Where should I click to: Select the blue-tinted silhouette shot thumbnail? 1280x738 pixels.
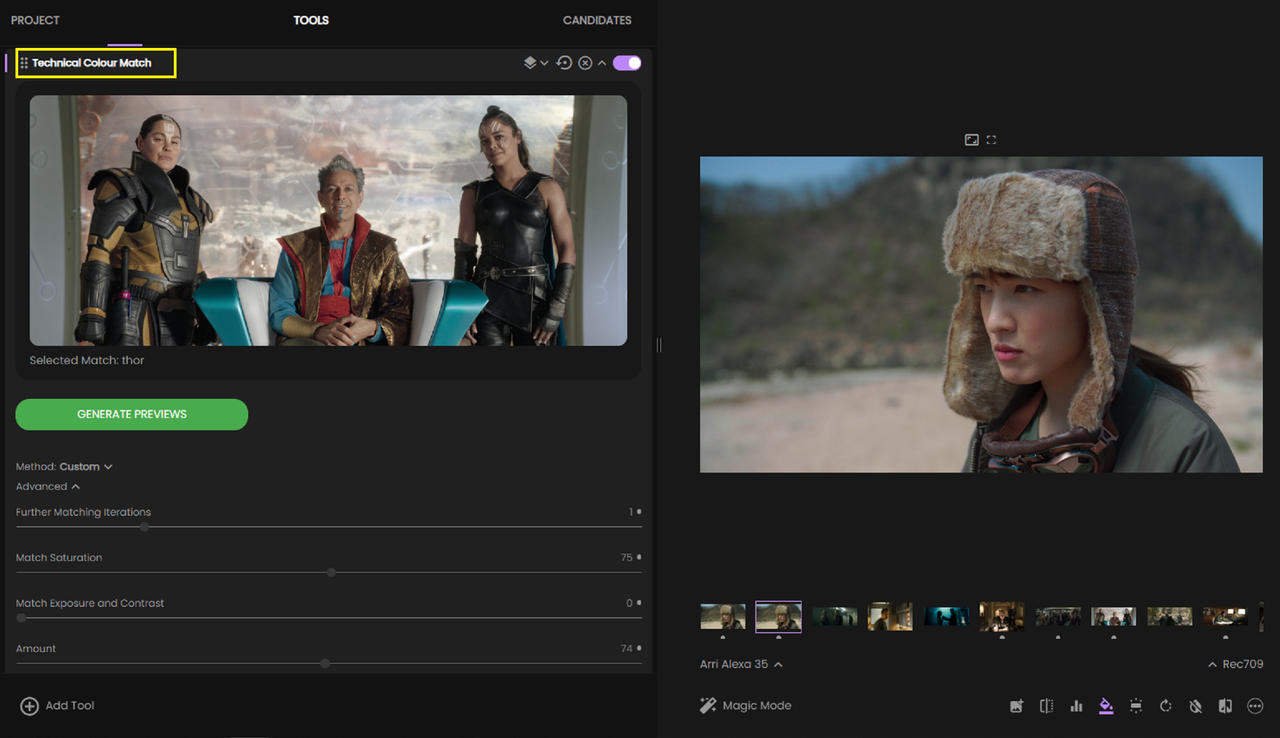click(x=946, y=616)
